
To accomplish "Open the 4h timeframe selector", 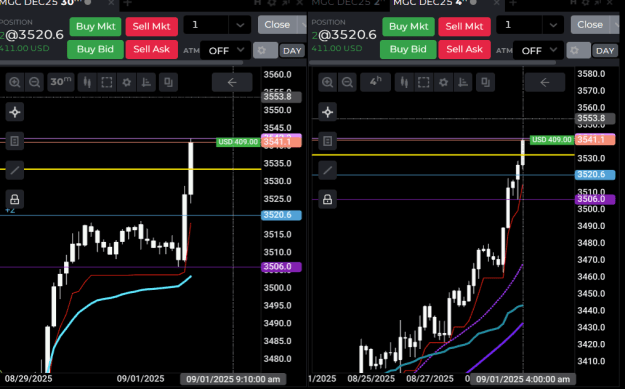I will [x=375, y=83].
